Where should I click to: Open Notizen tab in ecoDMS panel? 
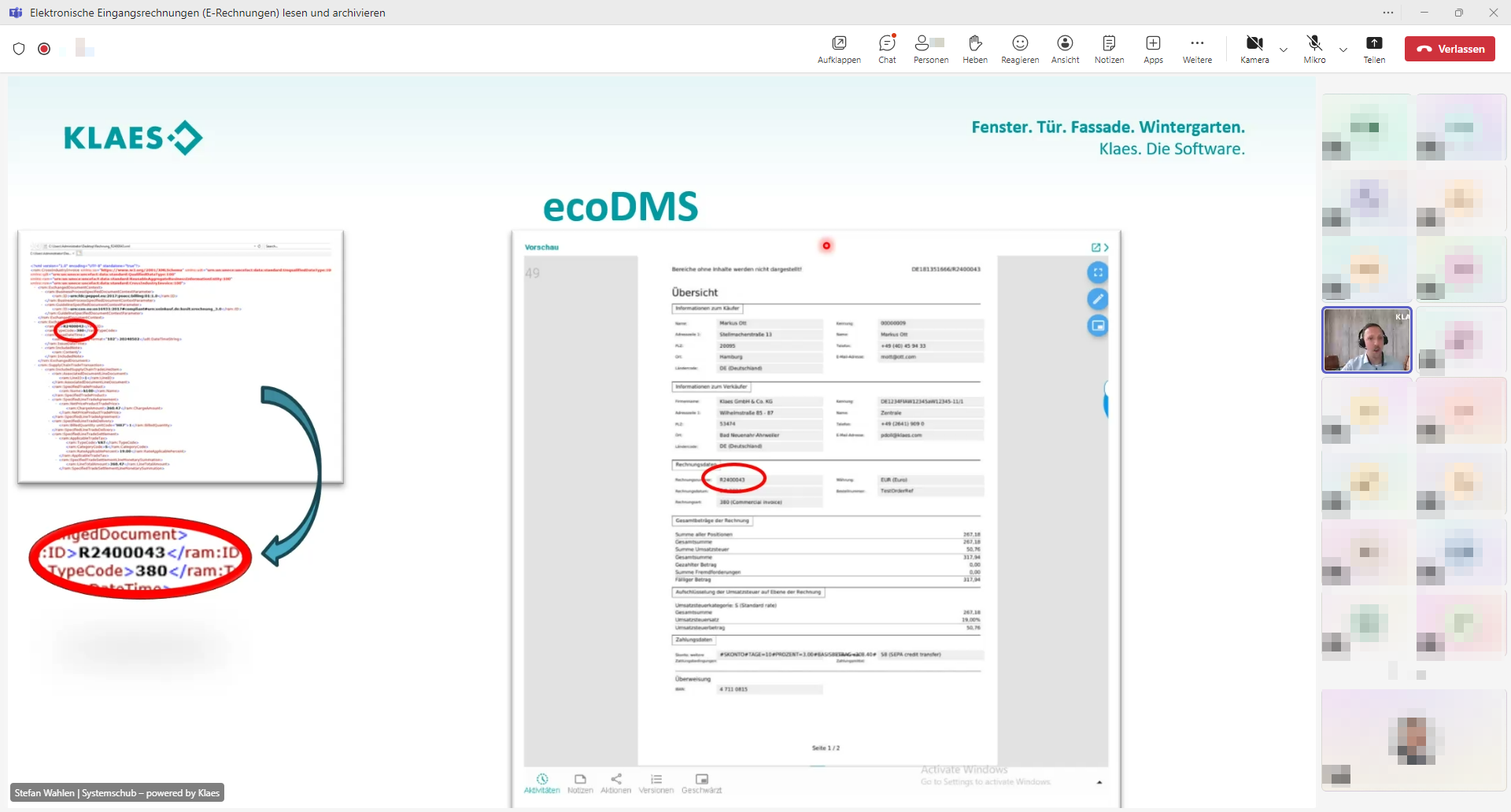580,783
